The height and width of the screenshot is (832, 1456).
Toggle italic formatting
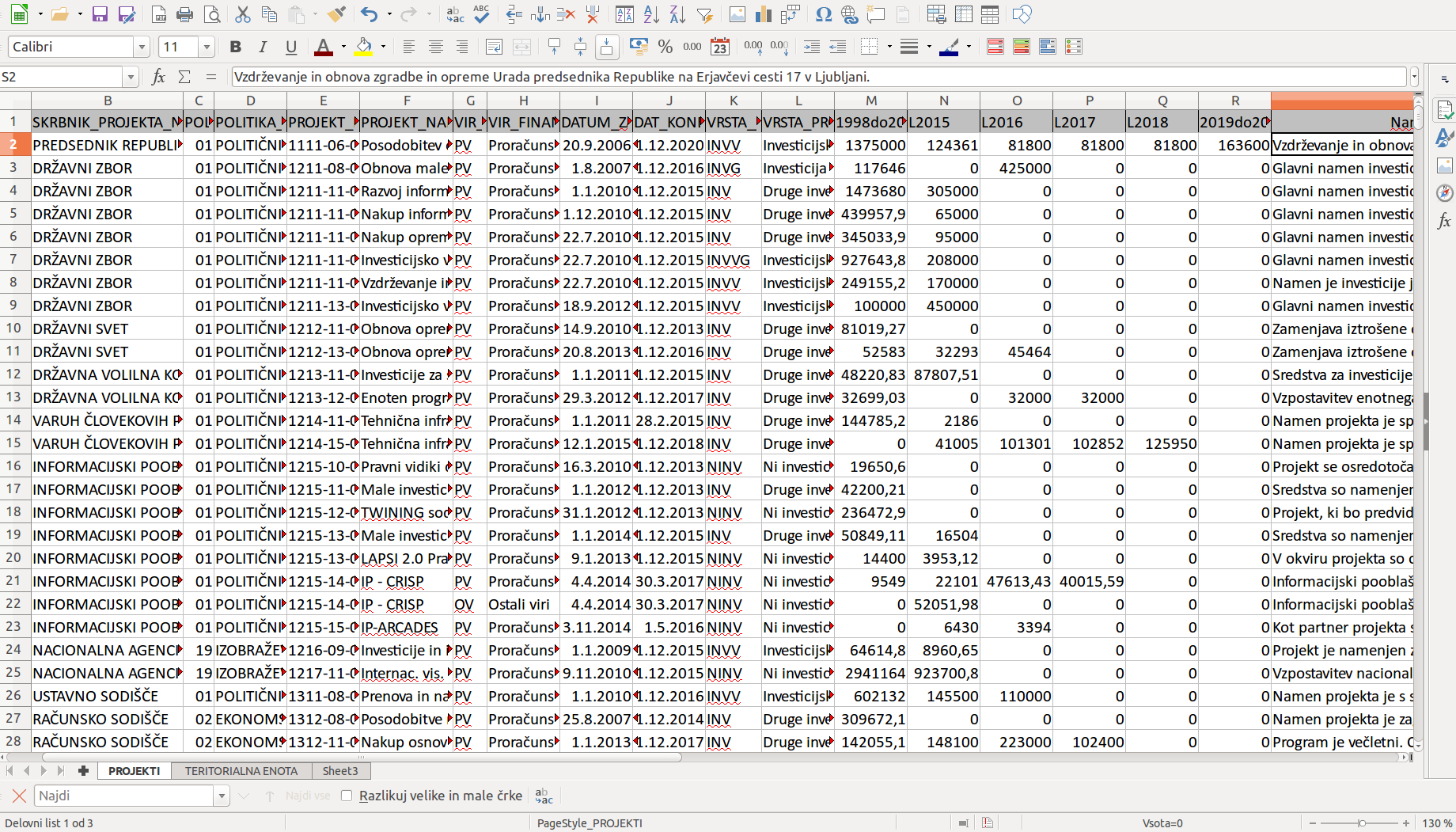[x=263, y=47]
